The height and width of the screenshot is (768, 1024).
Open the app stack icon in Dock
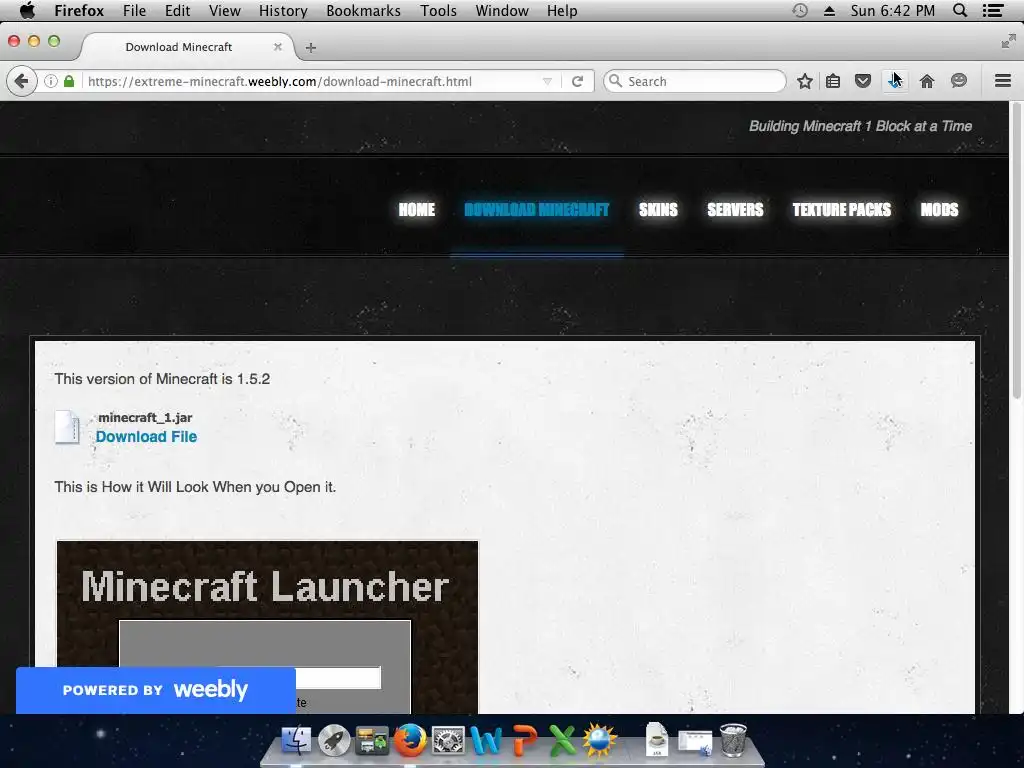click(x=372, y=741)
